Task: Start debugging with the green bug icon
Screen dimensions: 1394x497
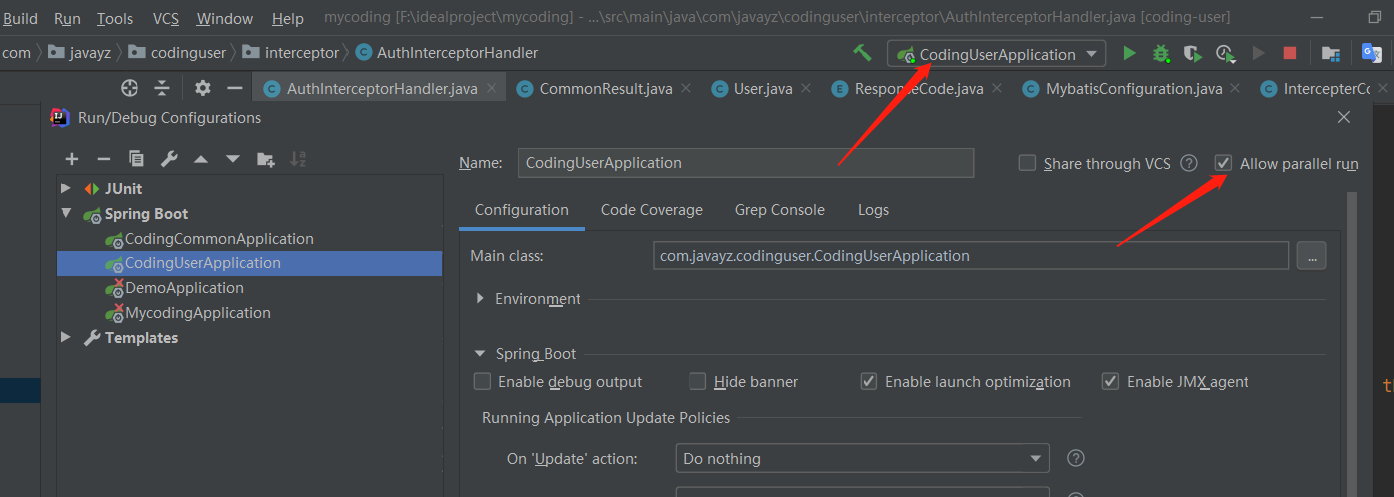Action: pos(1161,53)
